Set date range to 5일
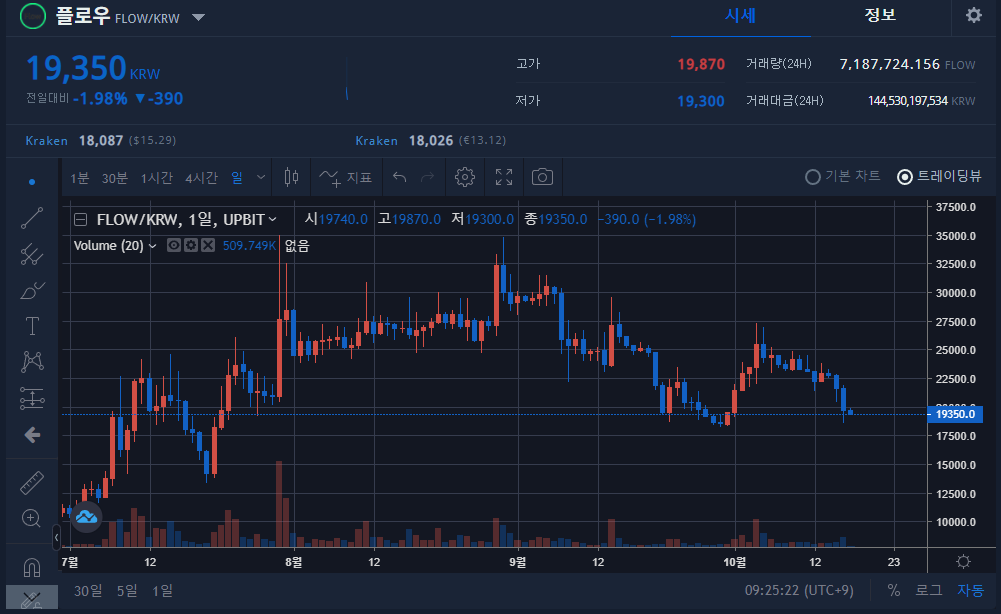Viewport: 1001px width, 614px height. click(x=127, y=590)
